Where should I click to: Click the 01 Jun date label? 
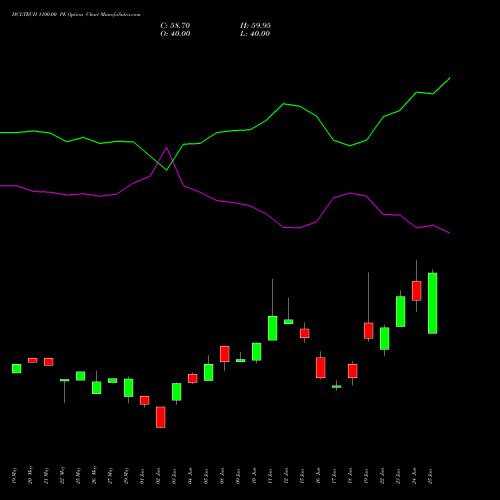142,476
